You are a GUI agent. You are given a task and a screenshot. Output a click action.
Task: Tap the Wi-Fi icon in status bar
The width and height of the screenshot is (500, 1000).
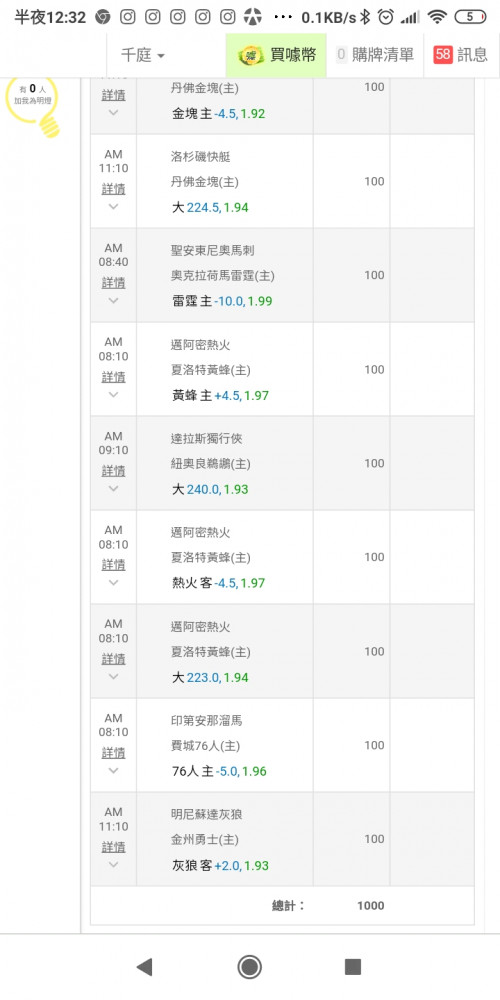(437, 17)
